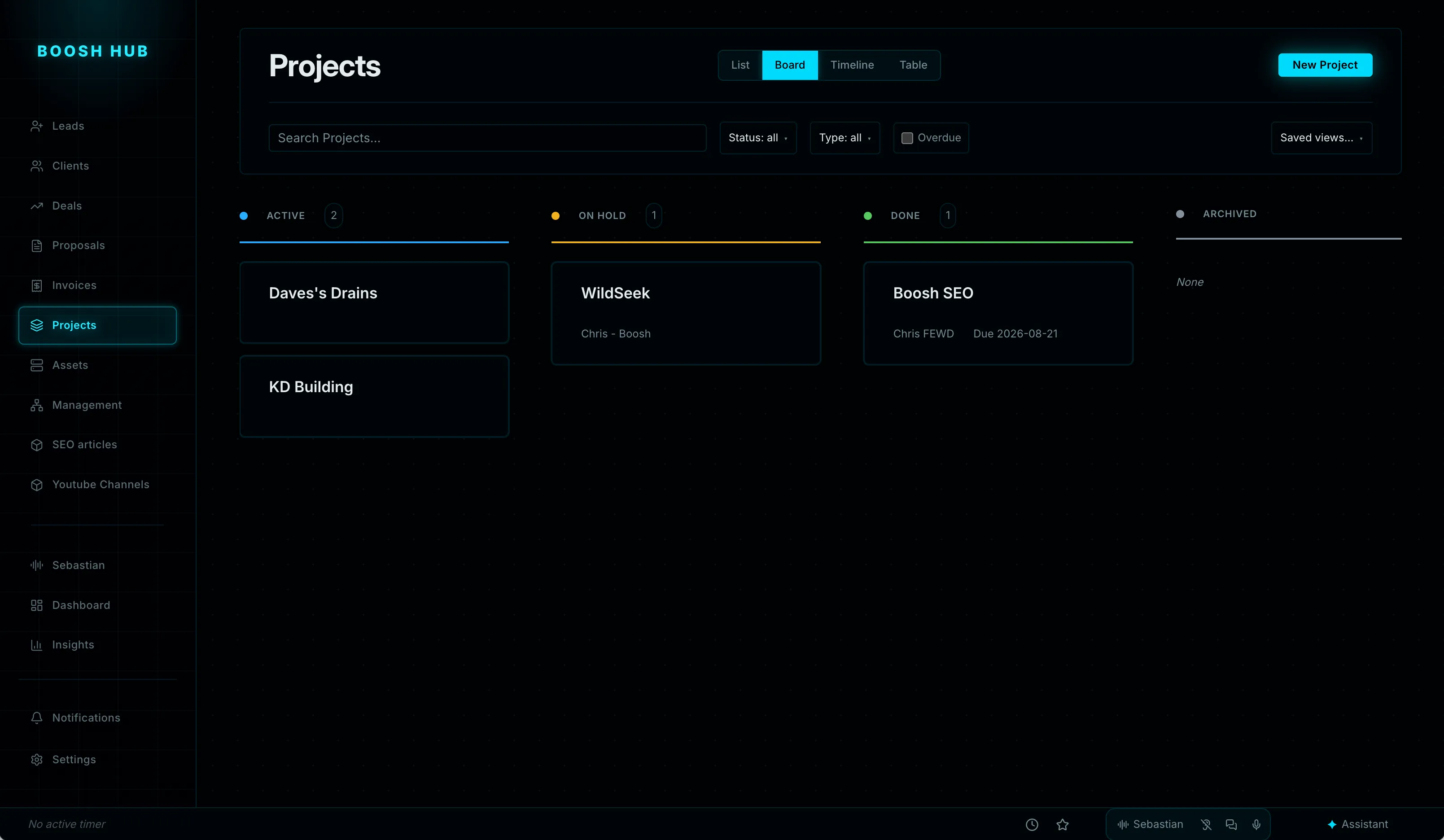Screen dimensions: 1444x840
Task: Click the SEO articles cube icon
Action: click(x=37, y=445)
